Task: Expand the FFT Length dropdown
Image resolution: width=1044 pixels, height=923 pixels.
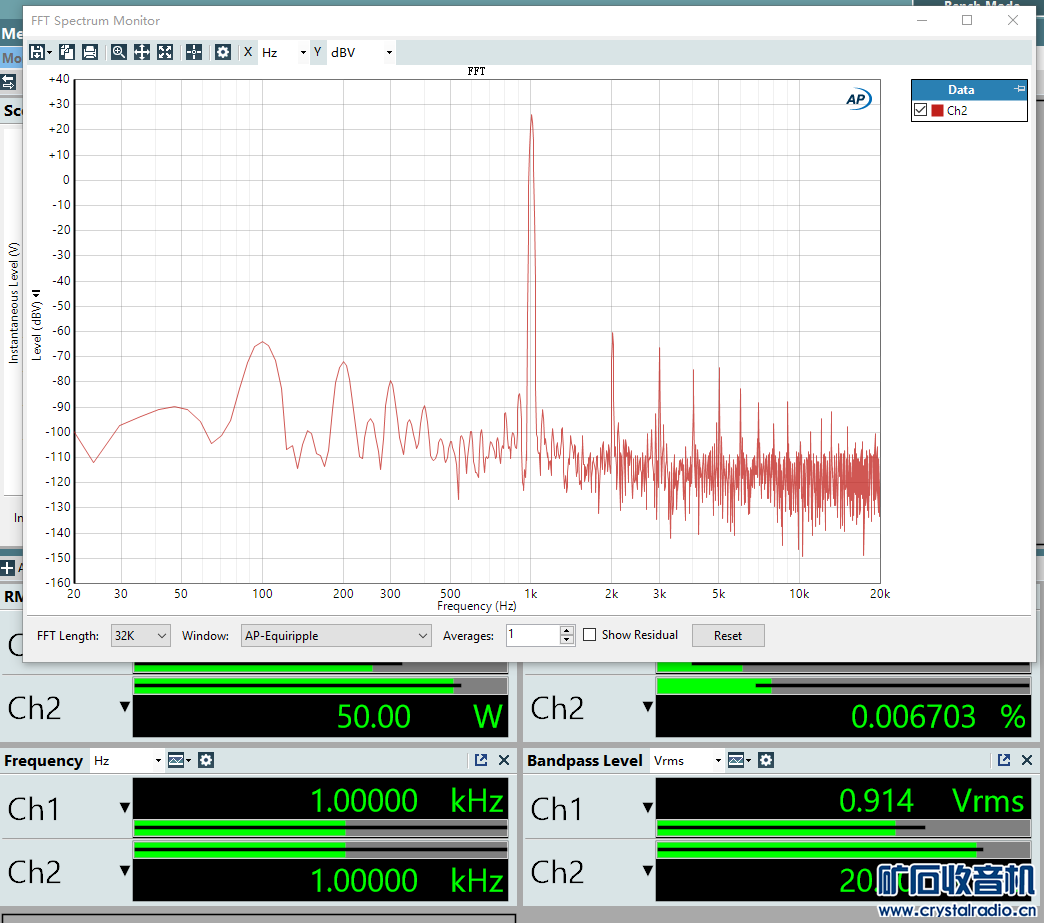Action: point(141,636)
